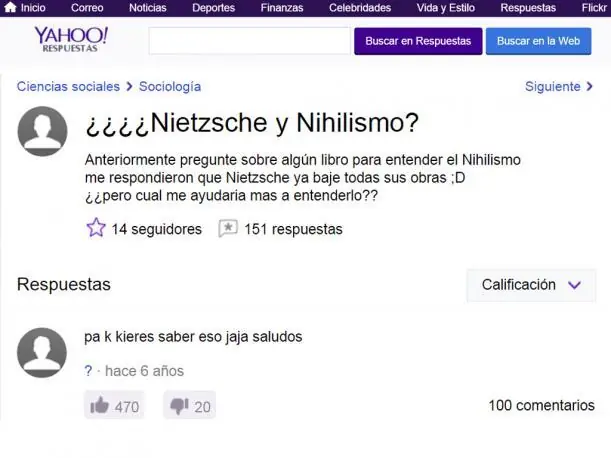Open the Ciencias sociales category link
Screen dimensions: 611x458
68,87
